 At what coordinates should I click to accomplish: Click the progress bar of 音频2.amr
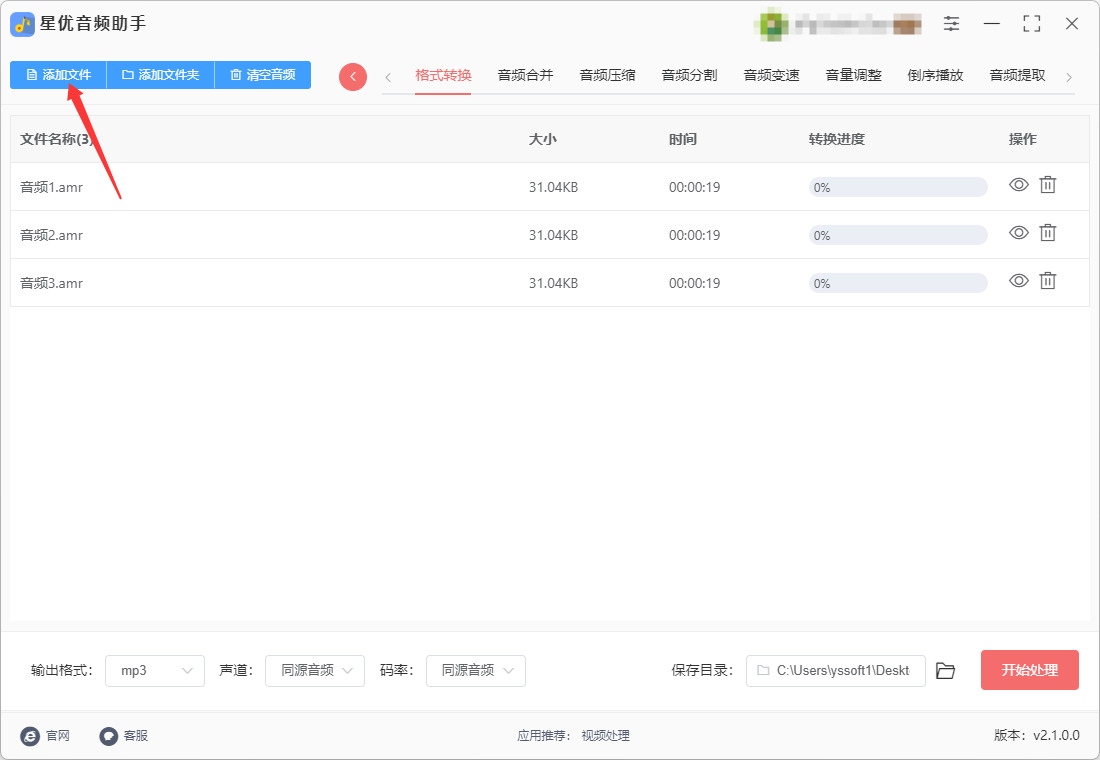(898, 235)
